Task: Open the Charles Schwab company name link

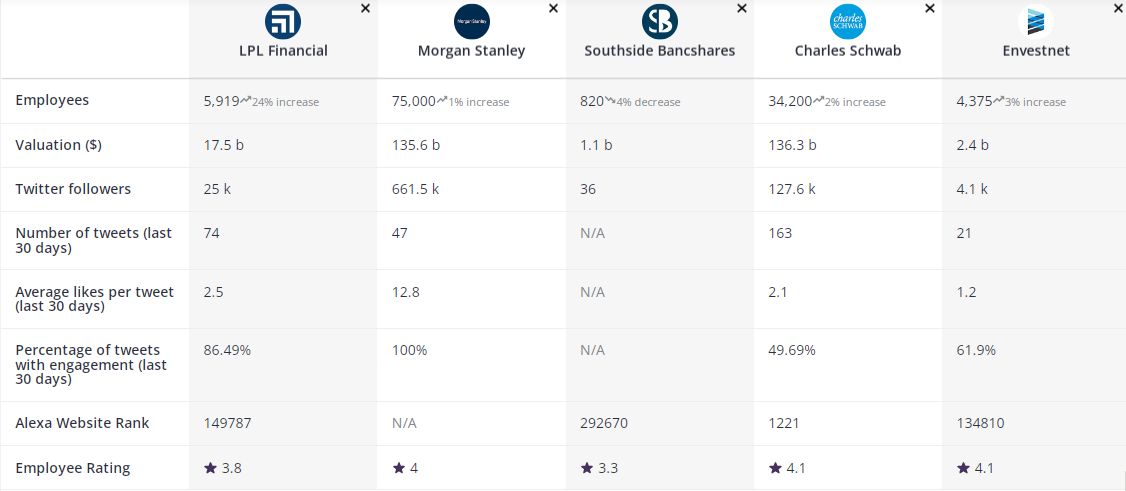Action: pos(848,51)
